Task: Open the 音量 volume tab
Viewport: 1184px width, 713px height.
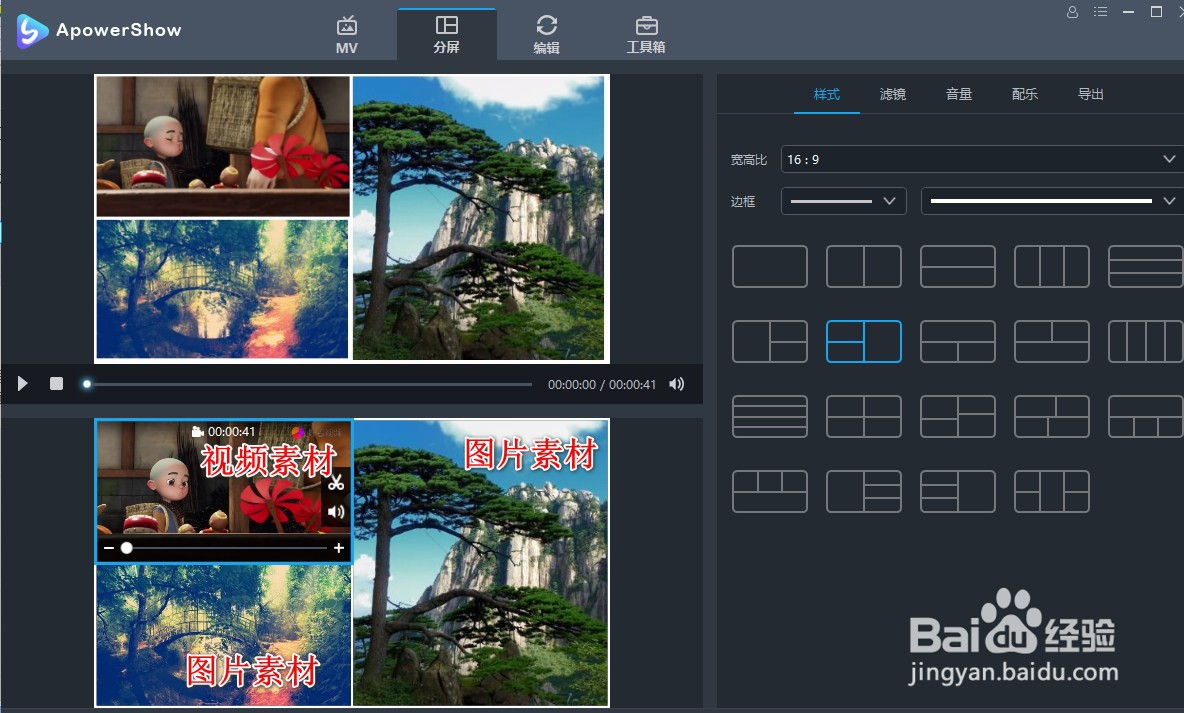Action: point(958,94)
